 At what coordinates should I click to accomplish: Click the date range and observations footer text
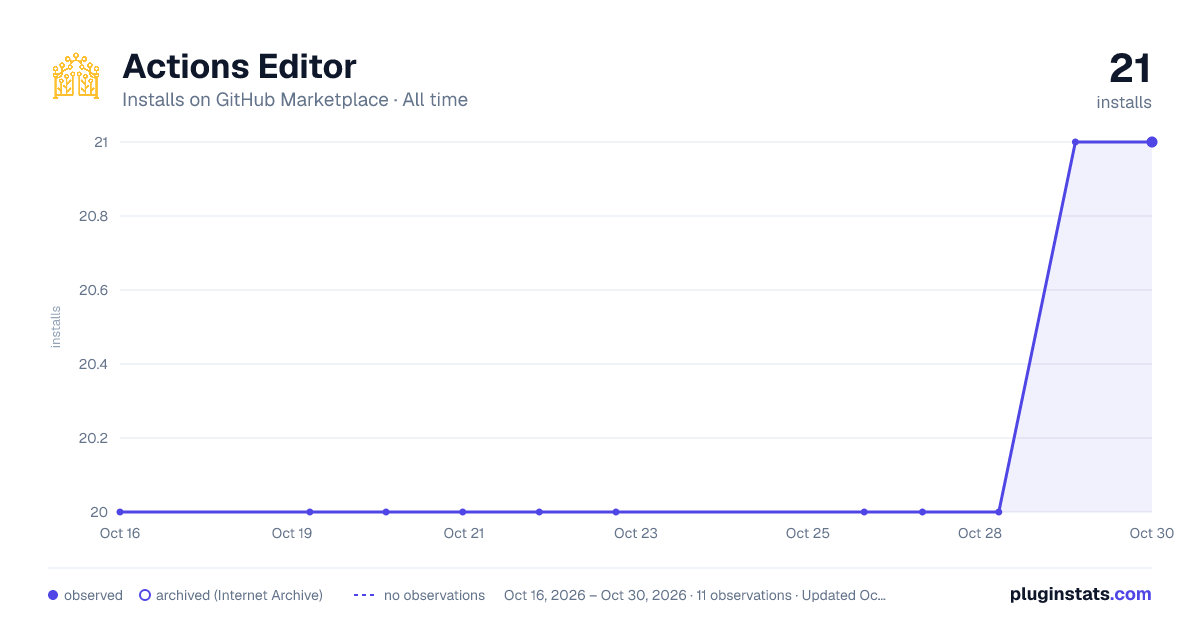click(x=695, y=595)
